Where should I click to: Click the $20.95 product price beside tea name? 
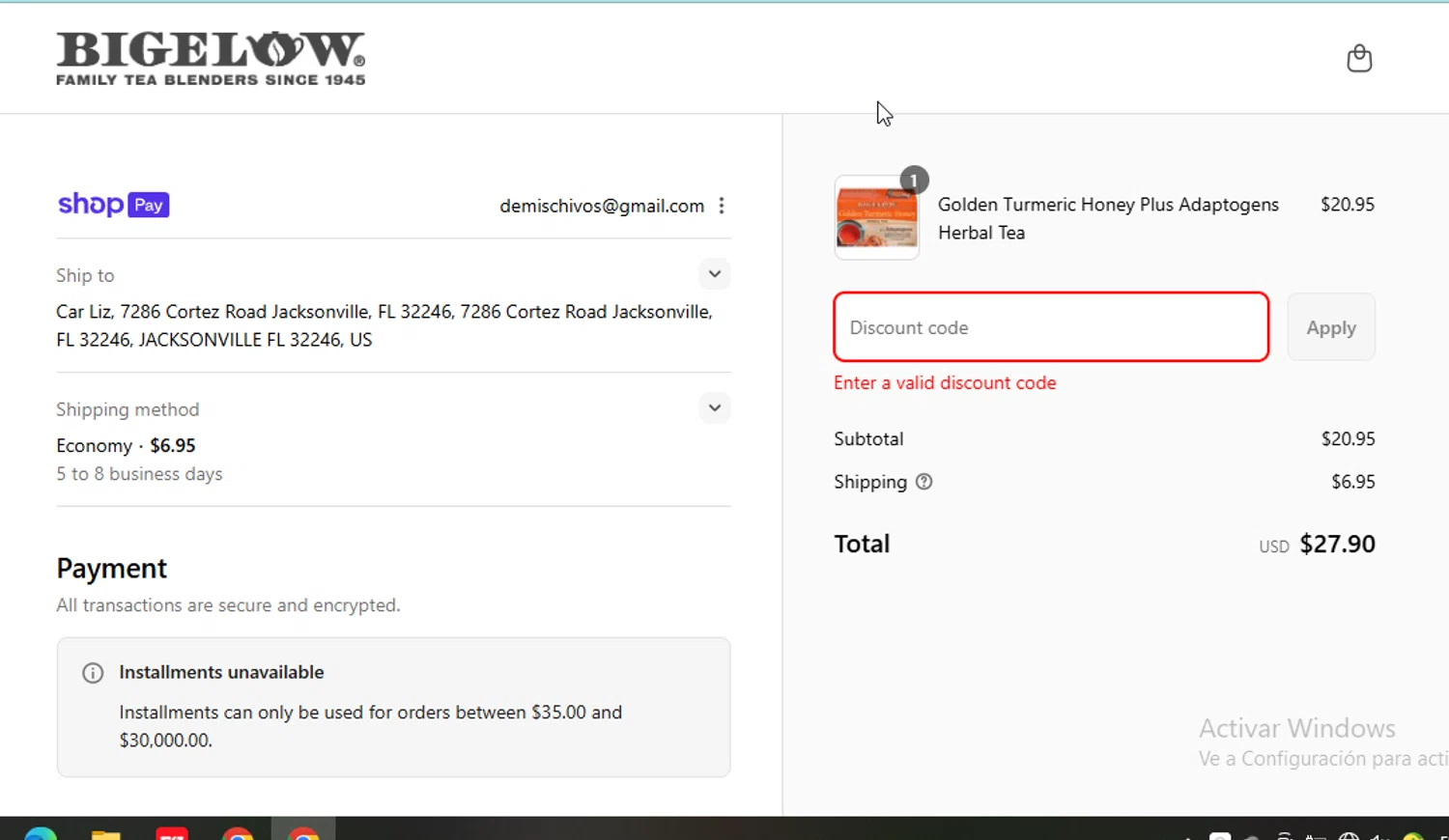(1348, 205)
